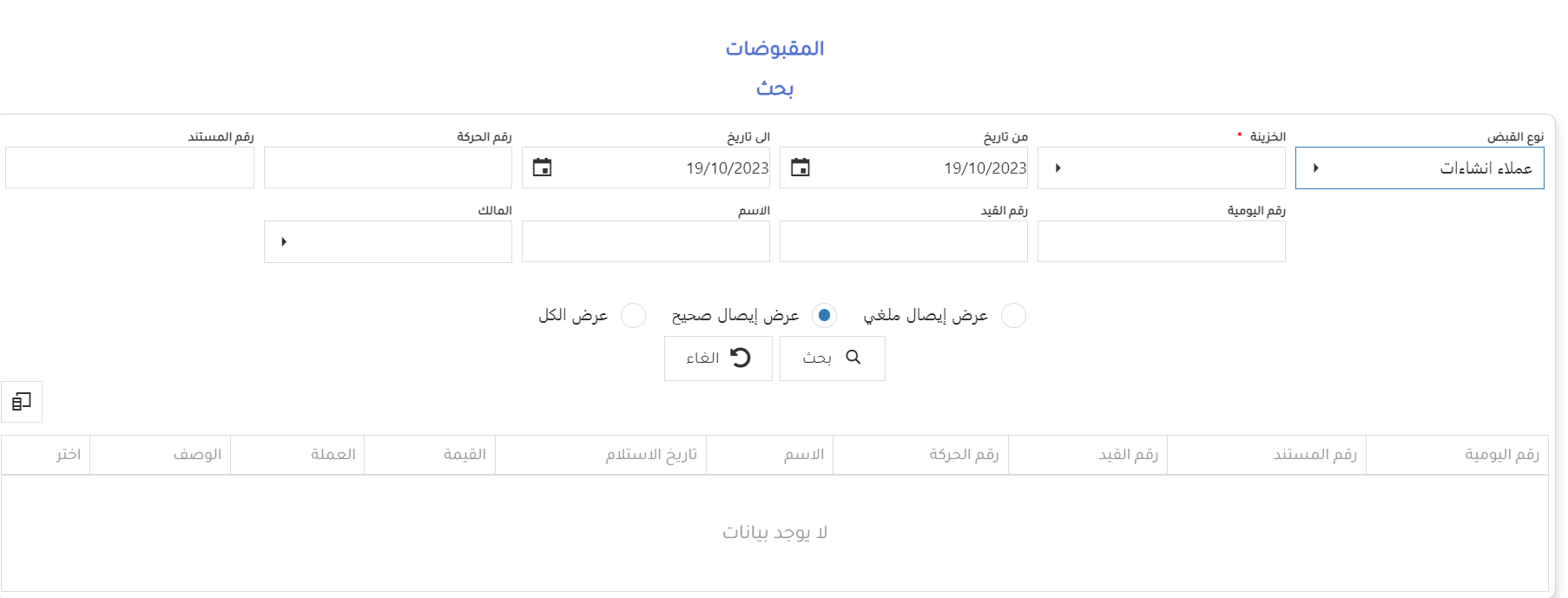Sort by the 'رقم اليومية' column header
1568x598 pixels.
tap(1501, 455)
